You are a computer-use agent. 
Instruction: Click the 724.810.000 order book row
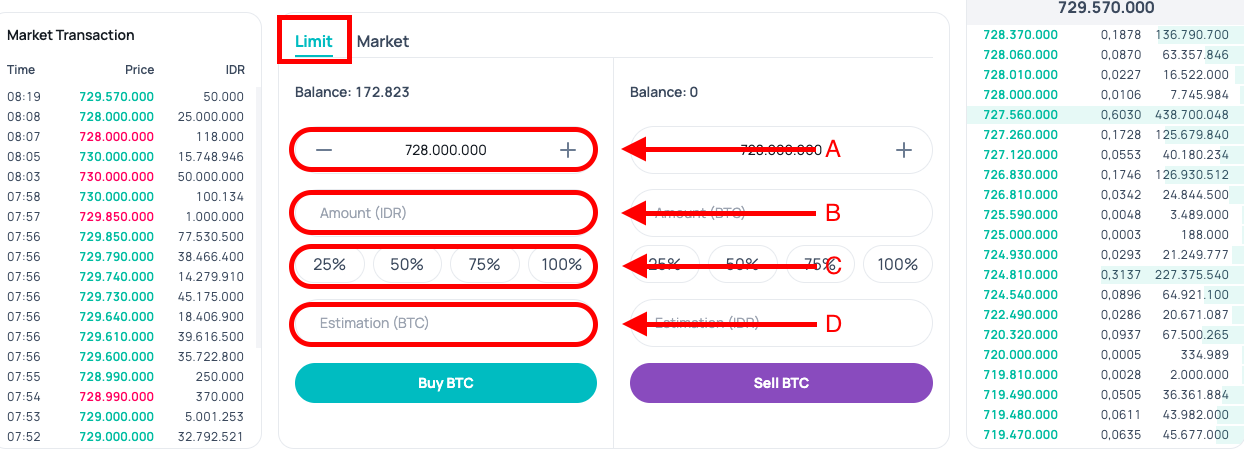1105,275
